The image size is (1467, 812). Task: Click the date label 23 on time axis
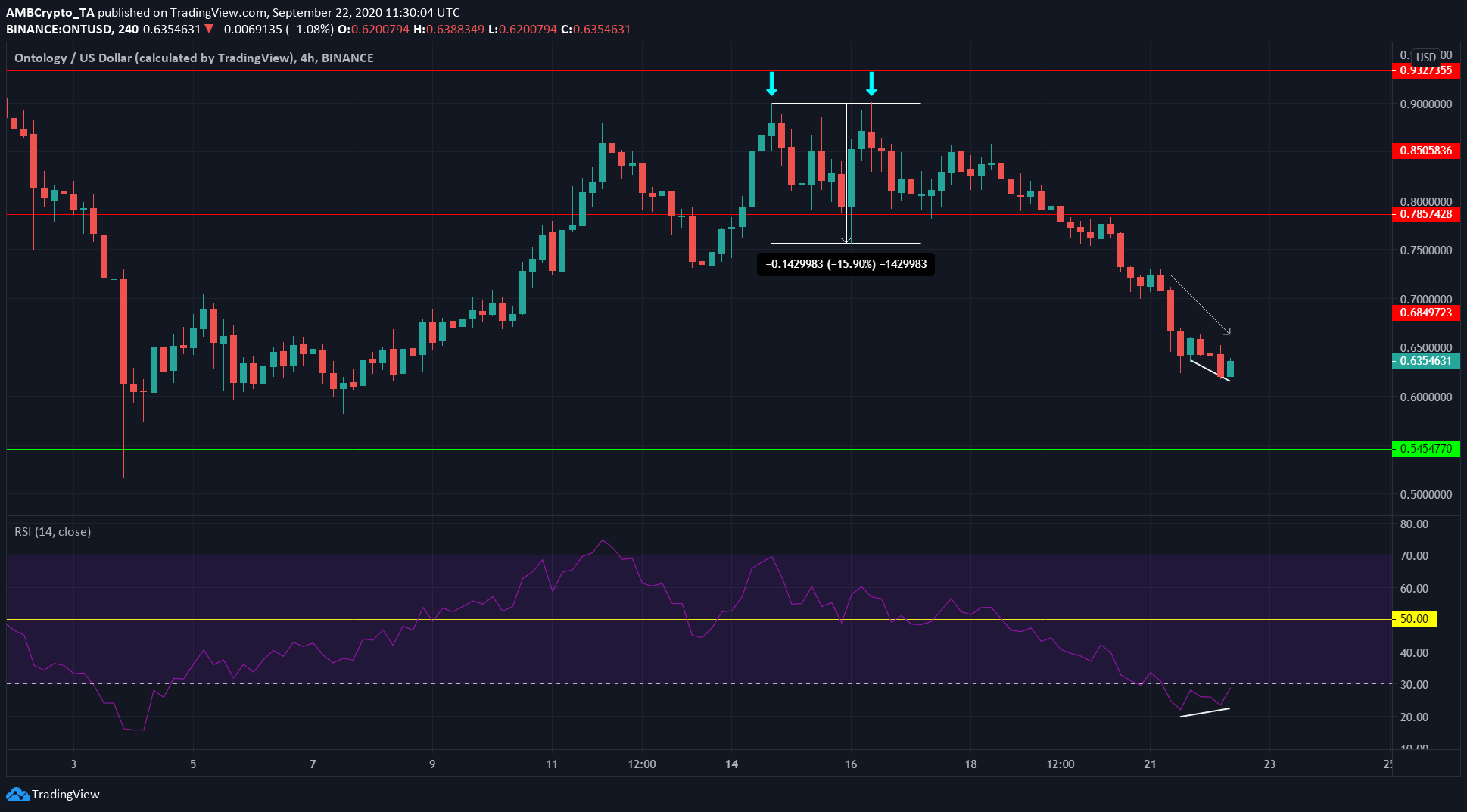[1269, 764]
